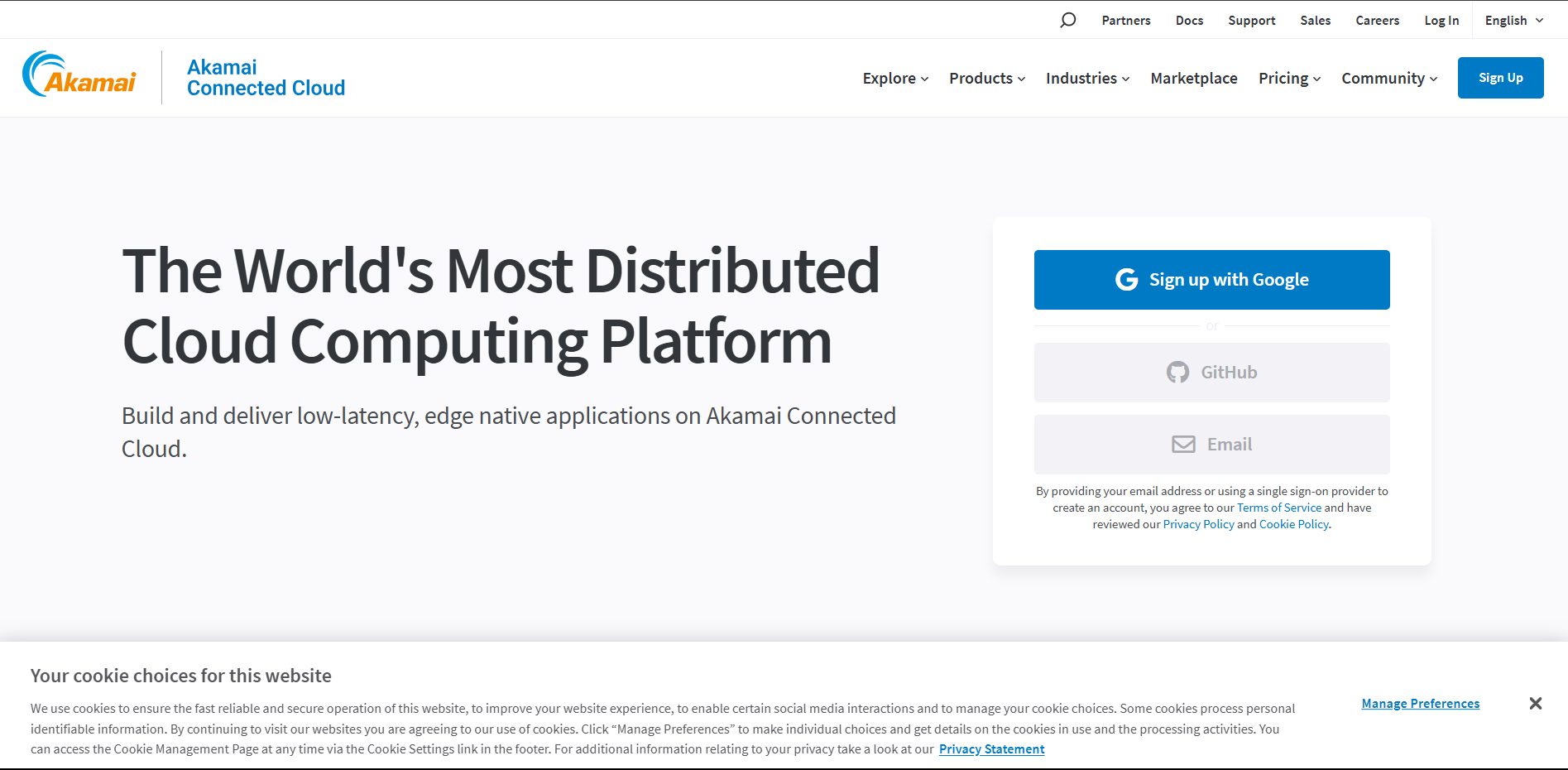The height and width of the screenshot is (770, 1568).
Task: Click Manage Preferences for cookies
Action: tap(1420, 703)
